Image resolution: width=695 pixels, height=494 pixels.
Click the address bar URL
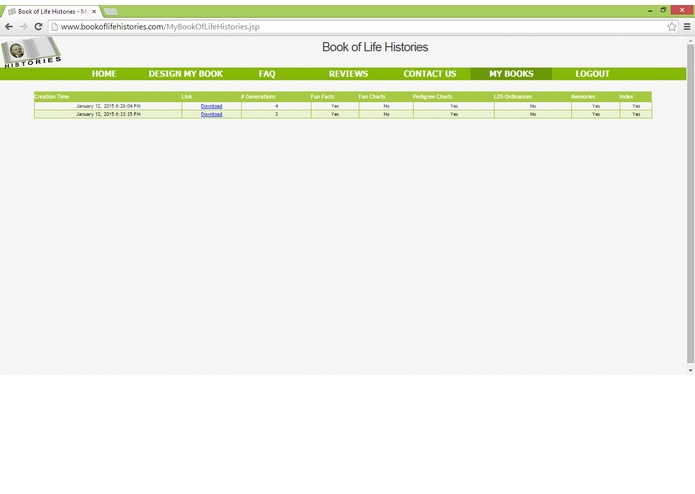tap(160, 27)
